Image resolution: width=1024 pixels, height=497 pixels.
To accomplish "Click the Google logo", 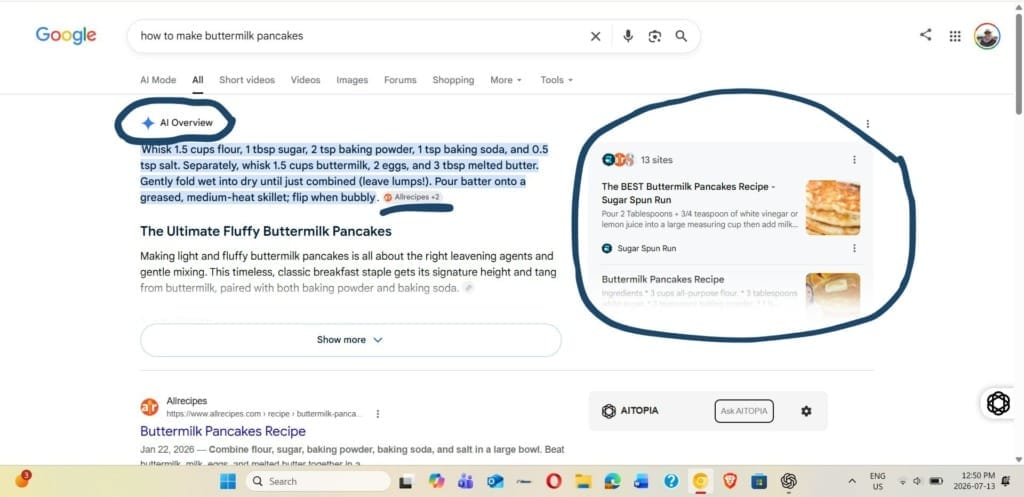I will point(66,35).
